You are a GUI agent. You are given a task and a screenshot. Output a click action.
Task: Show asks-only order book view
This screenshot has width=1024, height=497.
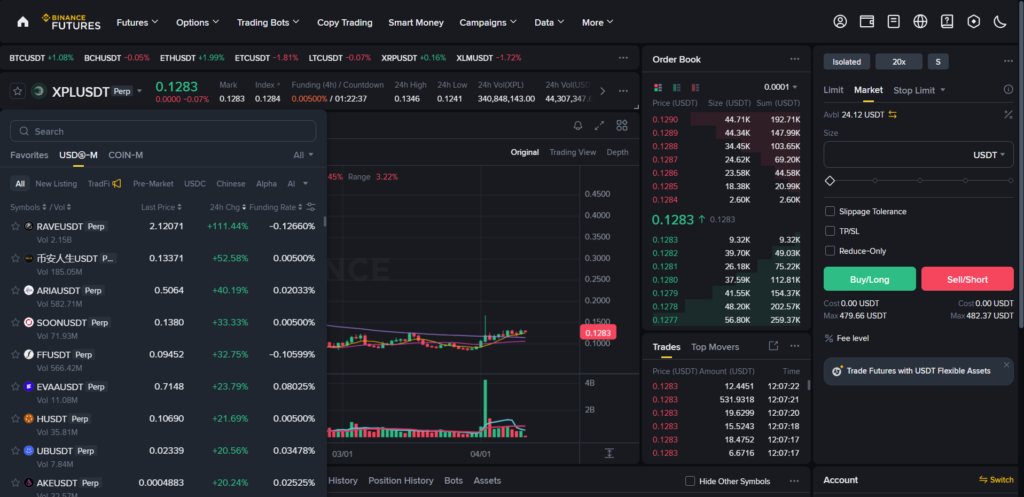tap(696, 87)
